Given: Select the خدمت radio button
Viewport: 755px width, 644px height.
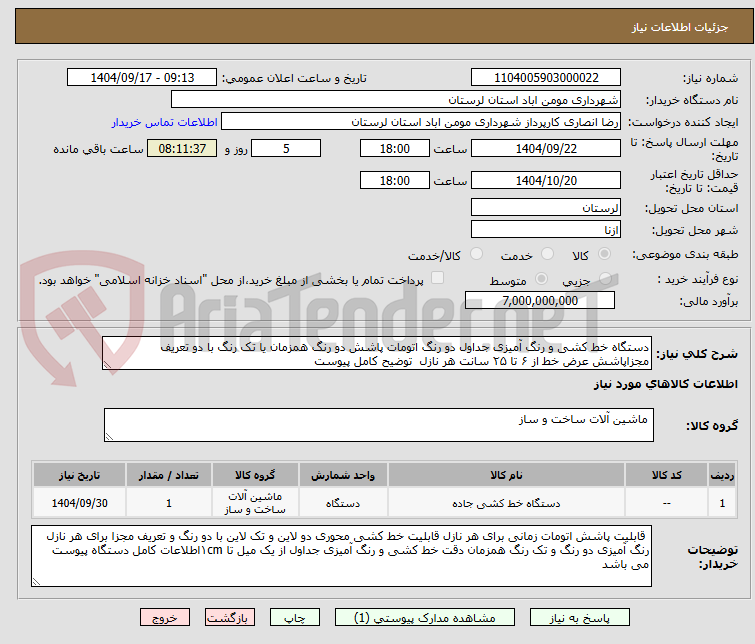Looking at the screenshot, I should point(547,253).
